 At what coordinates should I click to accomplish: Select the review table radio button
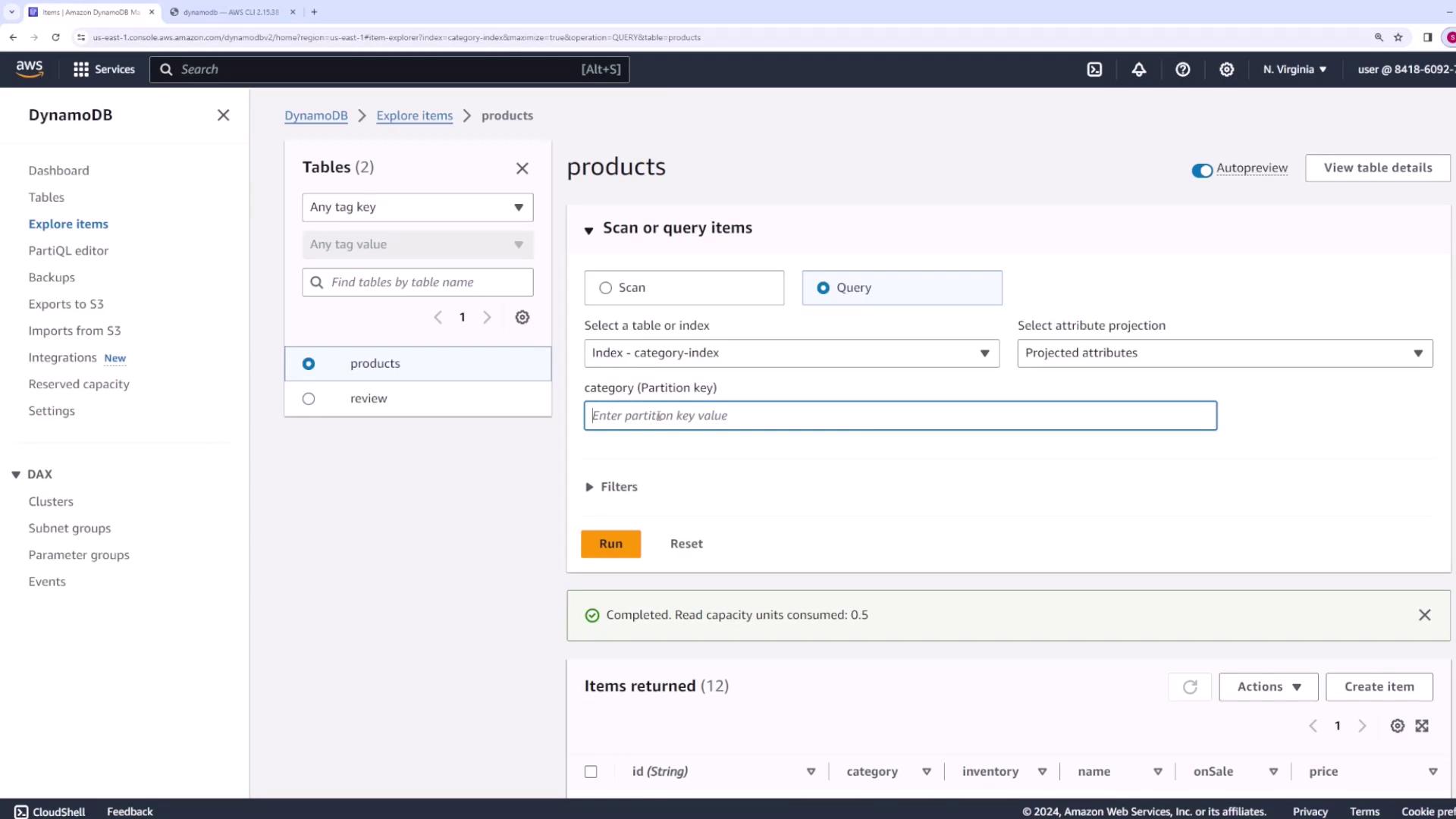309,399
